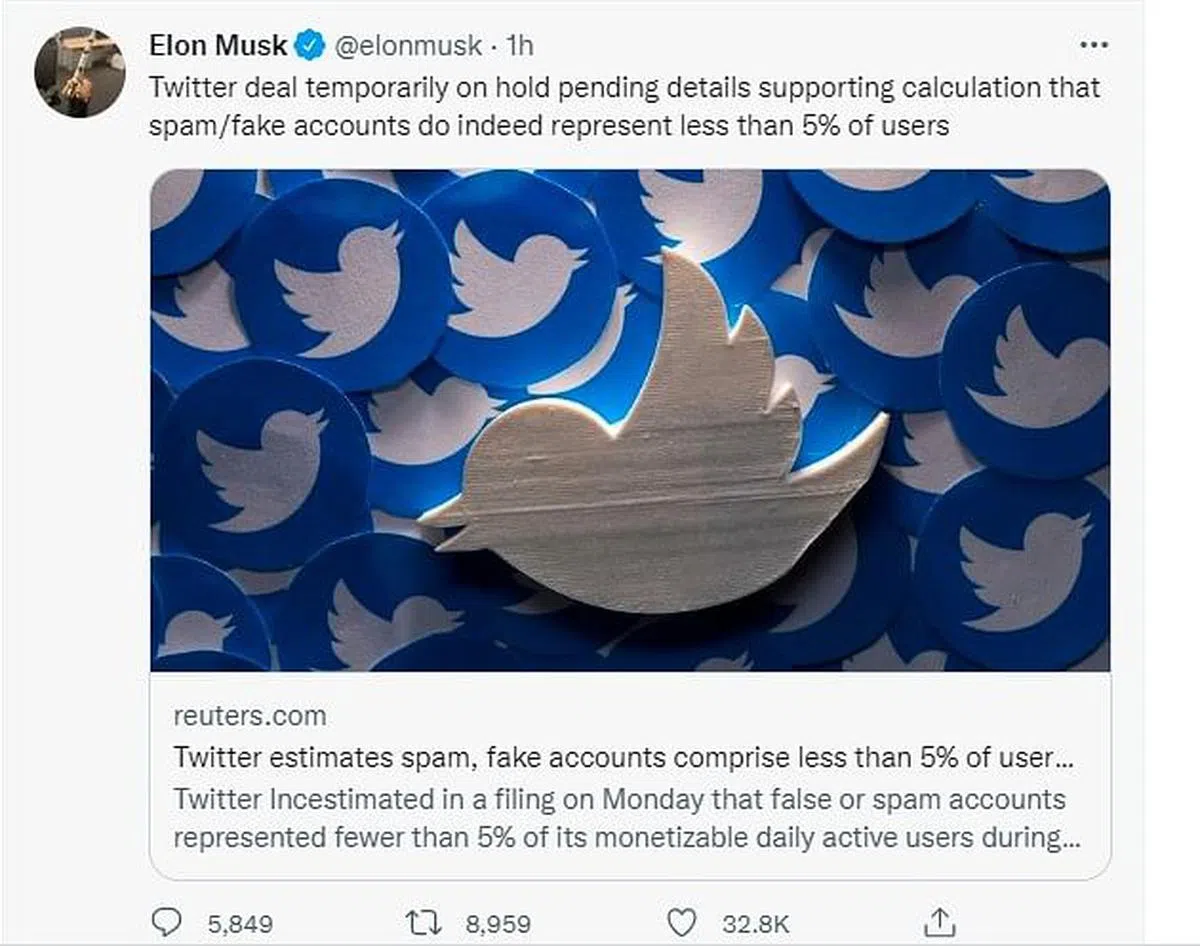
Task: Open the 'Twitter estimates spam' article headline
Action: coord(613,757)
